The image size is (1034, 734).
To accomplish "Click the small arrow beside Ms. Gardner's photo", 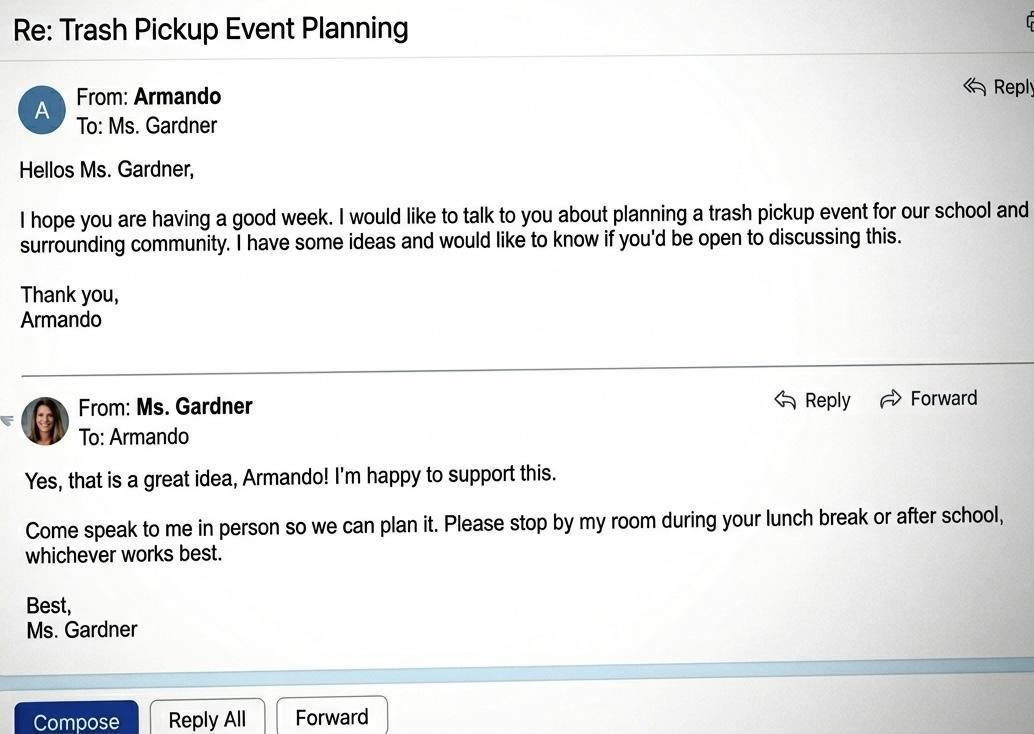I will [x=7, y=420].
